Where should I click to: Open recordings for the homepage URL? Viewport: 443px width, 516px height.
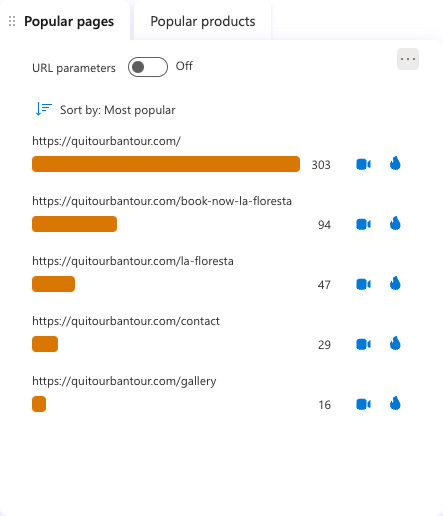point(363,164)
